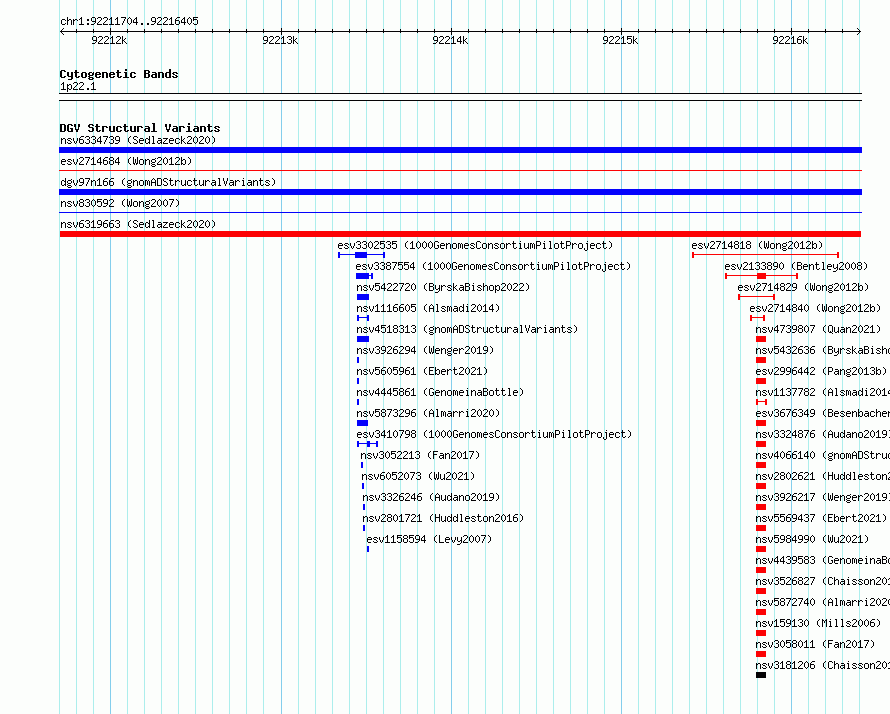Select nsv1137782 variant label
Screen dimensions: 890x714
click(x=822, y=392)
